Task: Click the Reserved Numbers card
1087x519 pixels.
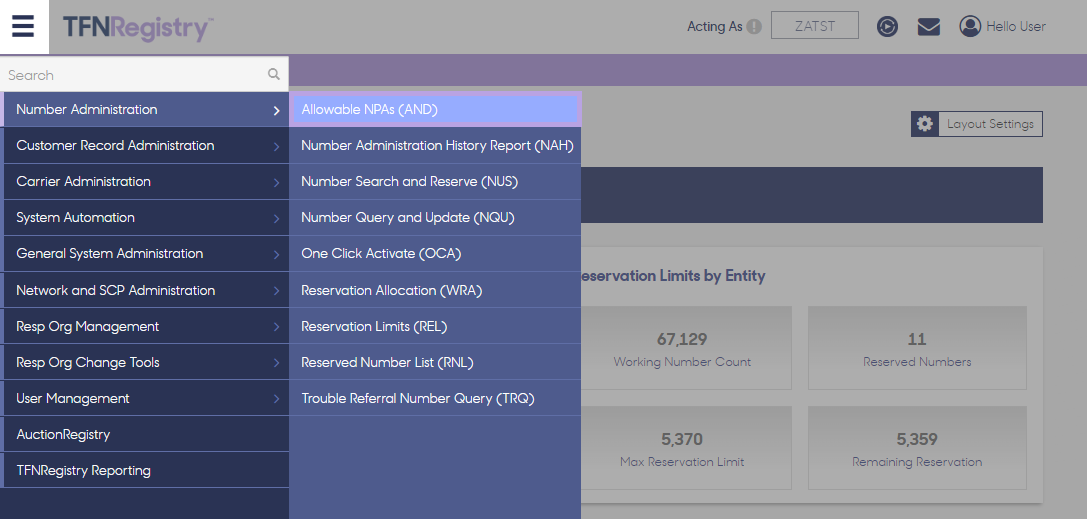Action: pos(917,348)
